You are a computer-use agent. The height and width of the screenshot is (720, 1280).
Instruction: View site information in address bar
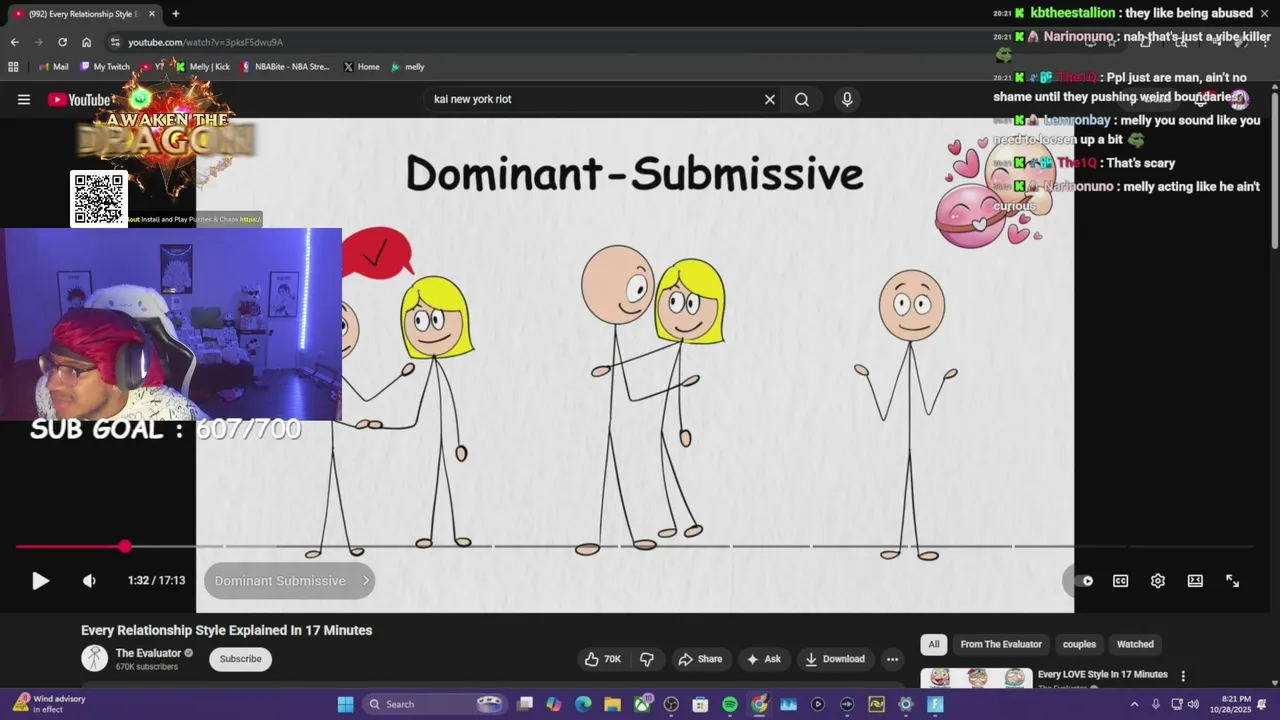[x=115, y=42]
